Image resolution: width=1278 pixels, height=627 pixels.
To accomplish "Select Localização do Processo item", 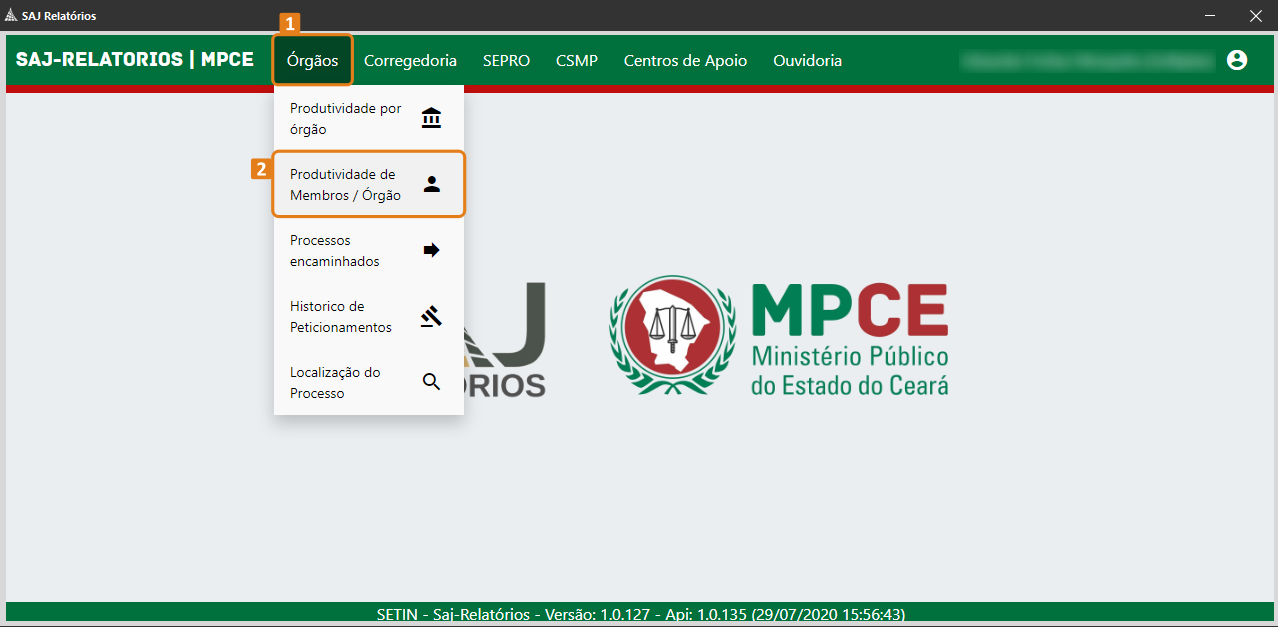I will tap(369, 382).
